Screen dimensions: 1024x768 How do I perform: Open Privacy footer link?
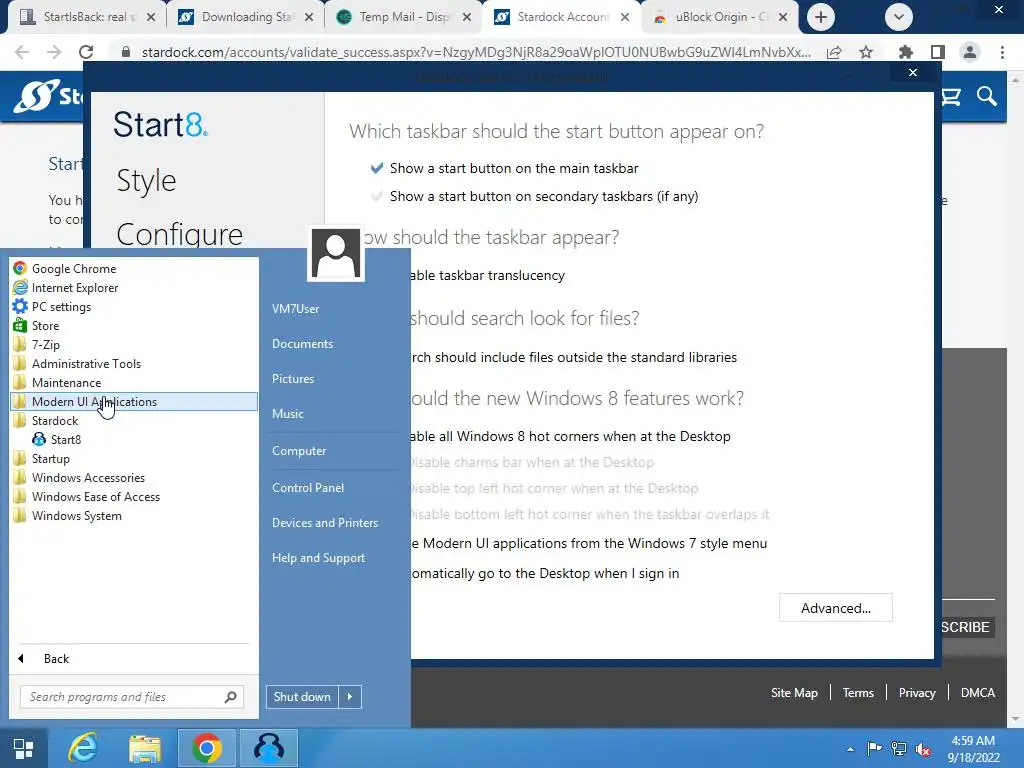[917, 693]
